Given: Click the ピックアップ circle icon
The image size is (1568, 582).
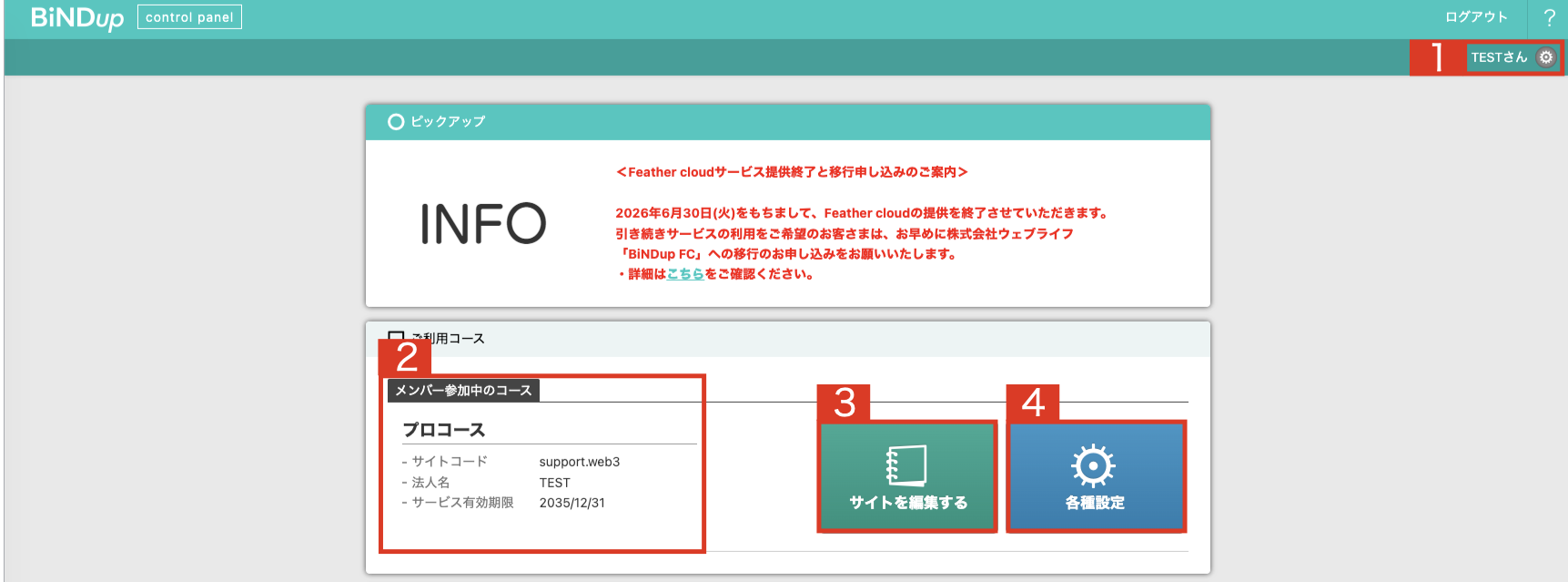Looking at the screenshot, I should tap(396, 121).
